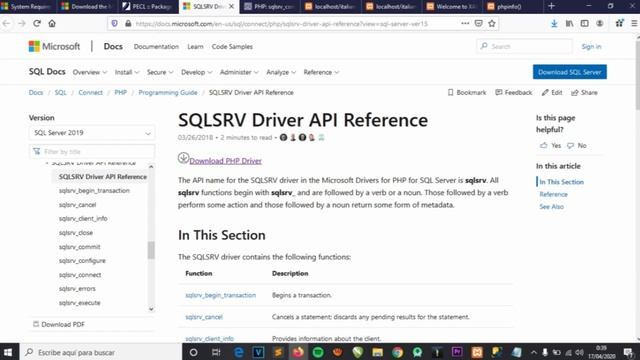Image resolution: width=640 pixels, height=360 pixels.
Task: Open page actions three-dot menu in address bar
Action: (x=465, y=24)
